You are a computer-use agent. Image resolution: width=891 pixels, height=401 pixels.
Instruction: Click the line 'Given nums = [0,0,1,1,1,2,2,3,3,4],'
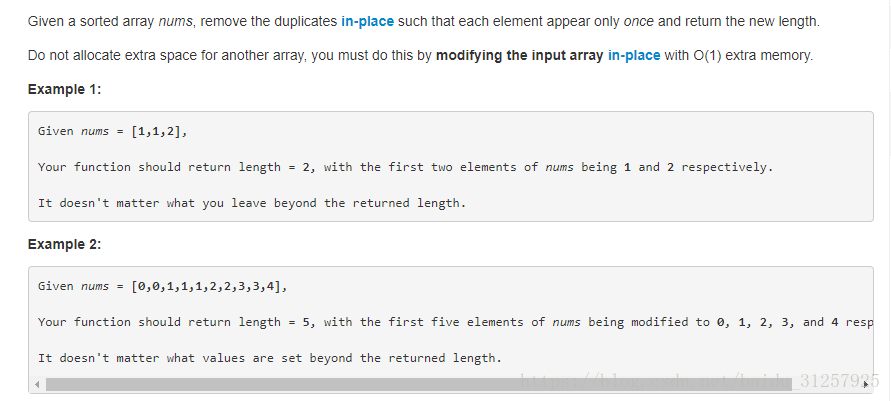163,286
